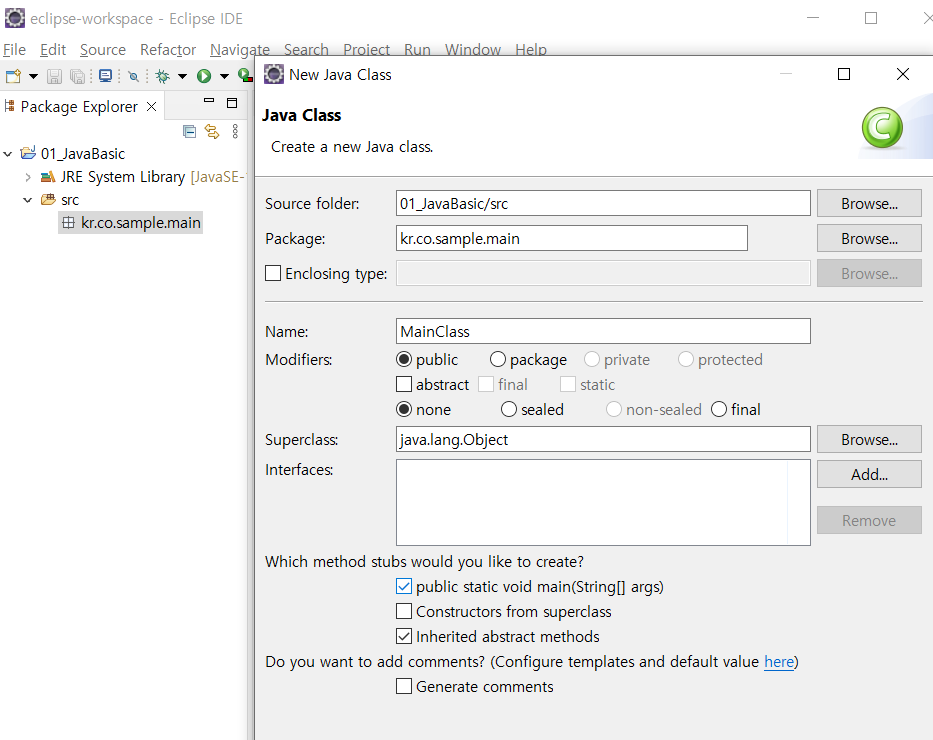Click the Coverage run icon in toolbar

click(x=245, y=76)
